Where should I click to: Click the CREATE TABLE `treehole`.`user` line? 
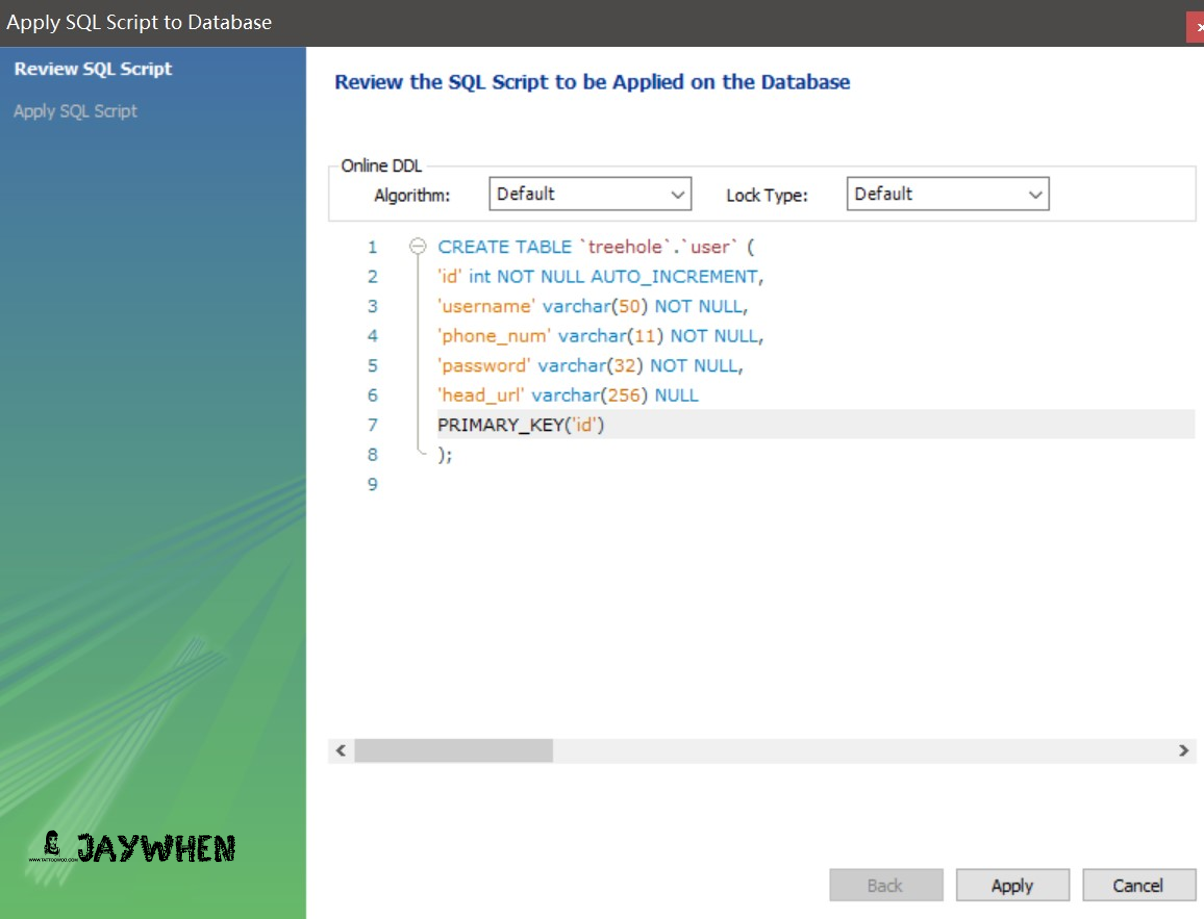point(596,247)
